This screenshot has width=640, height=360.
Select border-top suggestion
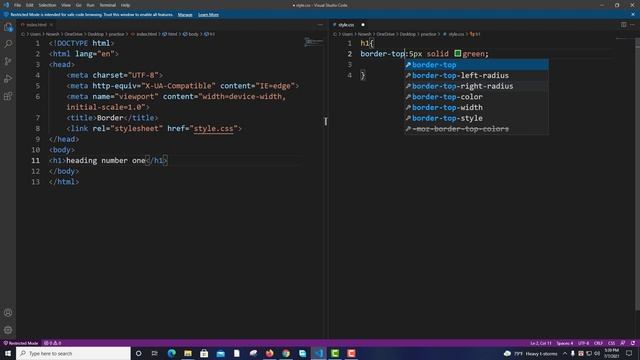[476, 65]
